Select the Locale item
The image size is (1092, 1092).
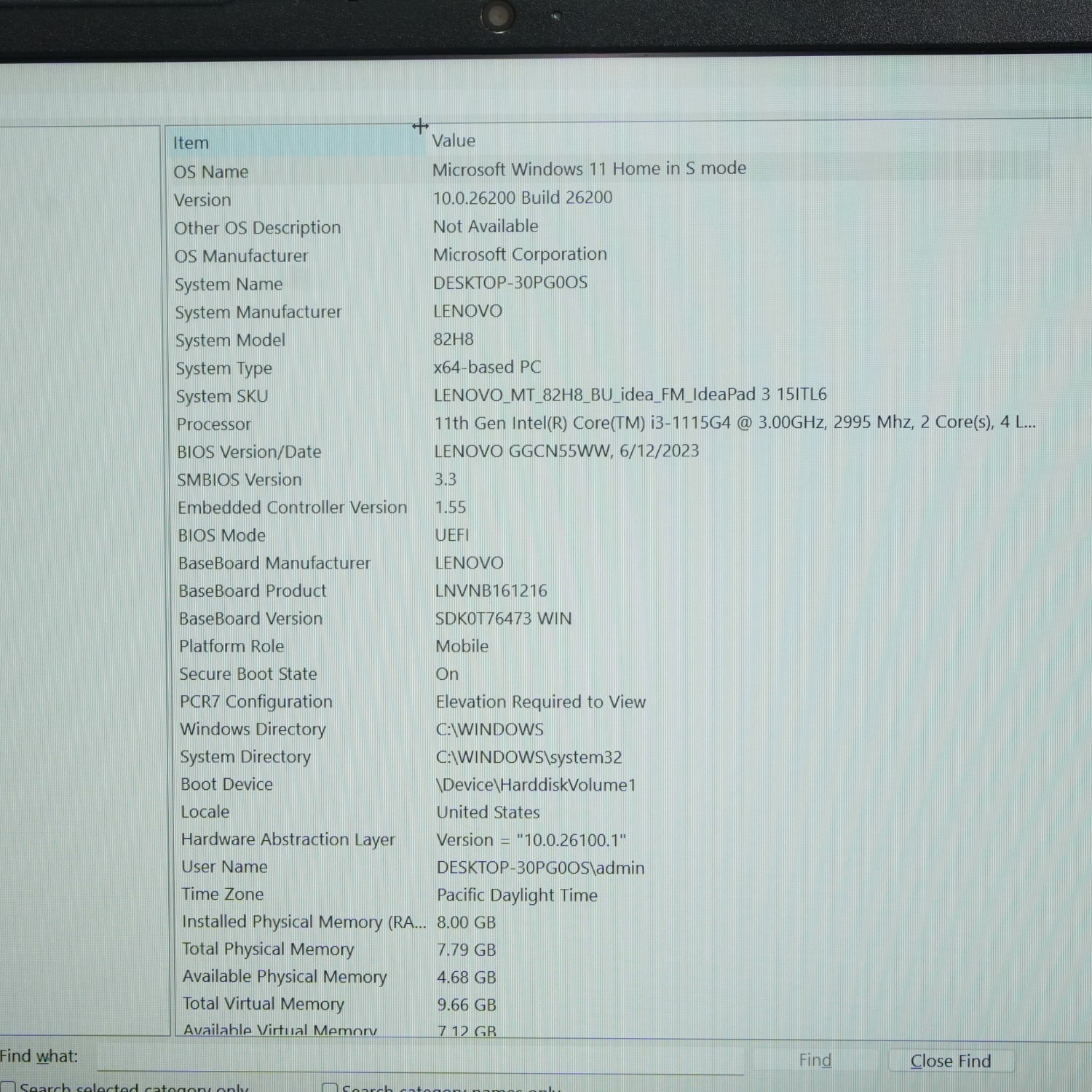pos(205,812)
